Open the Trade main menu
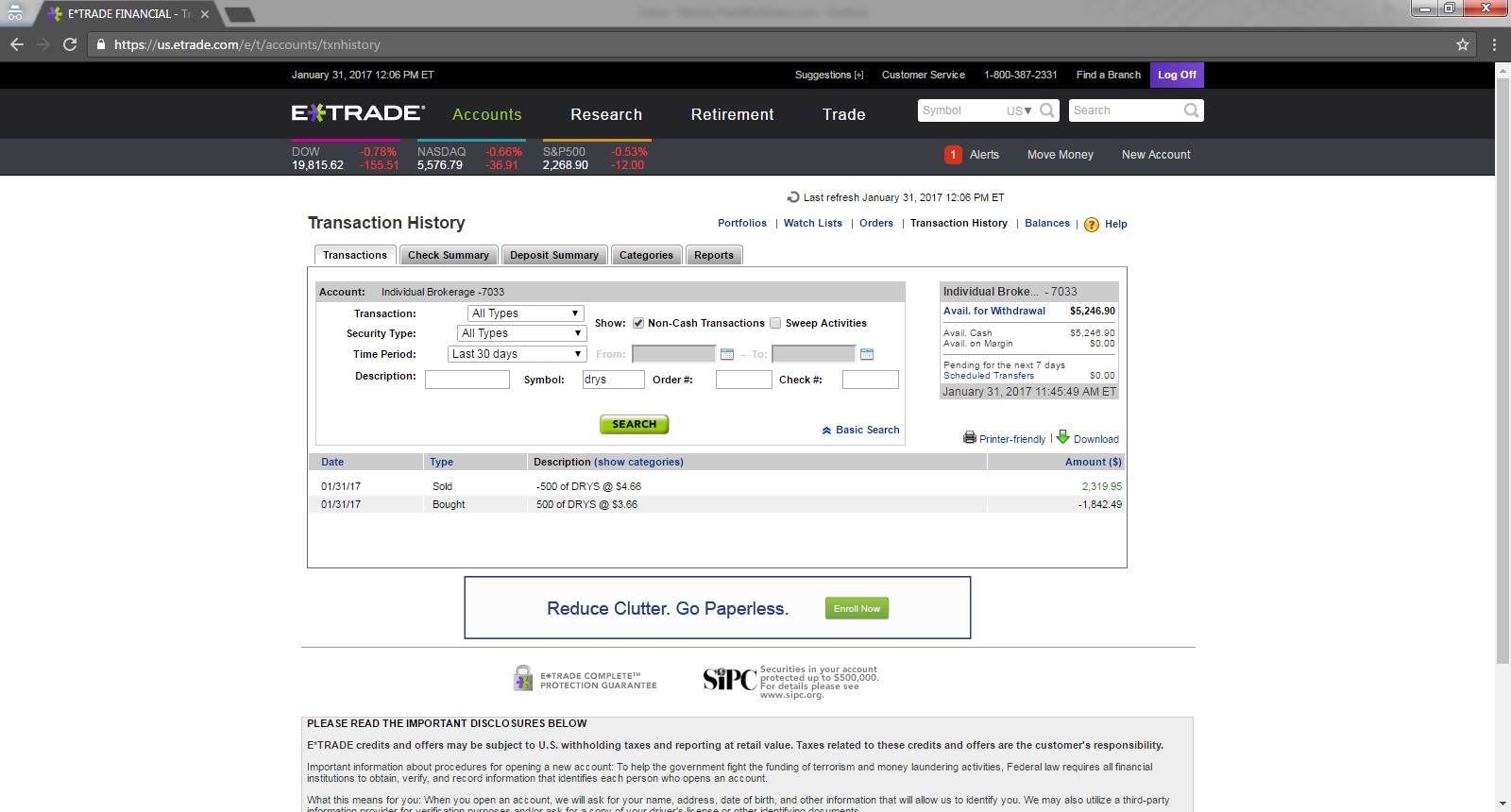 coord(844,114)
